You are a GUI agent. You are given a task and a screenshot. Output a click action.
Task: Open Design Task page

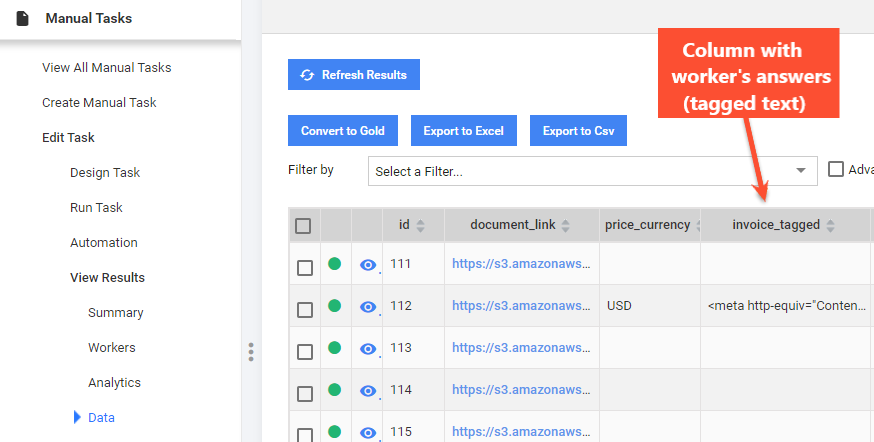click(x=105, y=173)
